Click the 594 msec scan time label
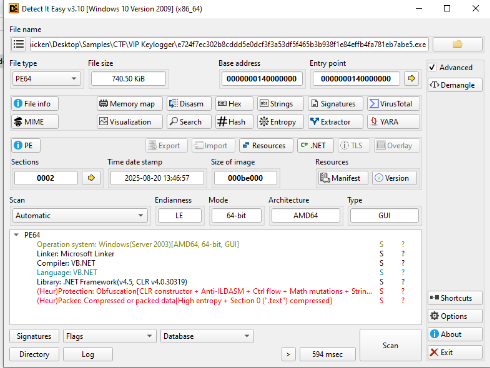 pyautogui.click(x=328, y=354)
